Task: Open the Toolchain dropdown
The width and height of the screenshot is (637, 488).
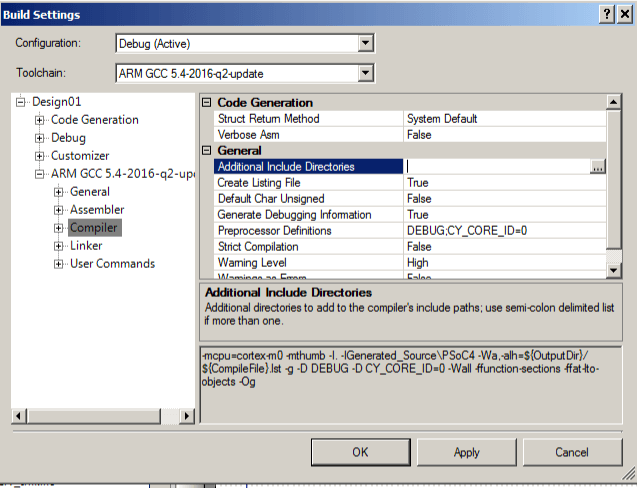Action: pos(366,73)
